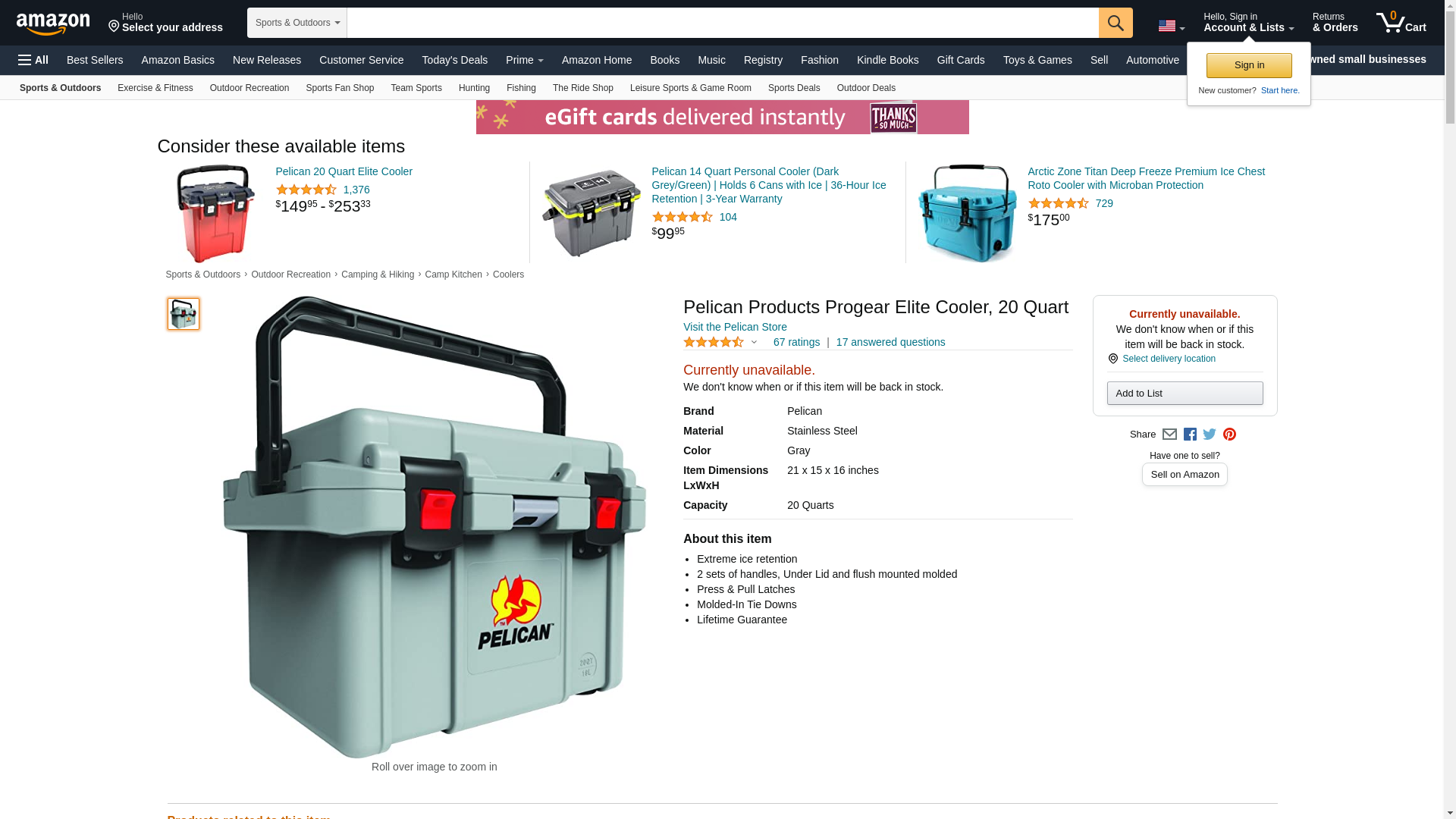1456x819 pixels.
Task: Select the cooler image thumbnail
Action: pyautogui.click(x=184, y=314)
